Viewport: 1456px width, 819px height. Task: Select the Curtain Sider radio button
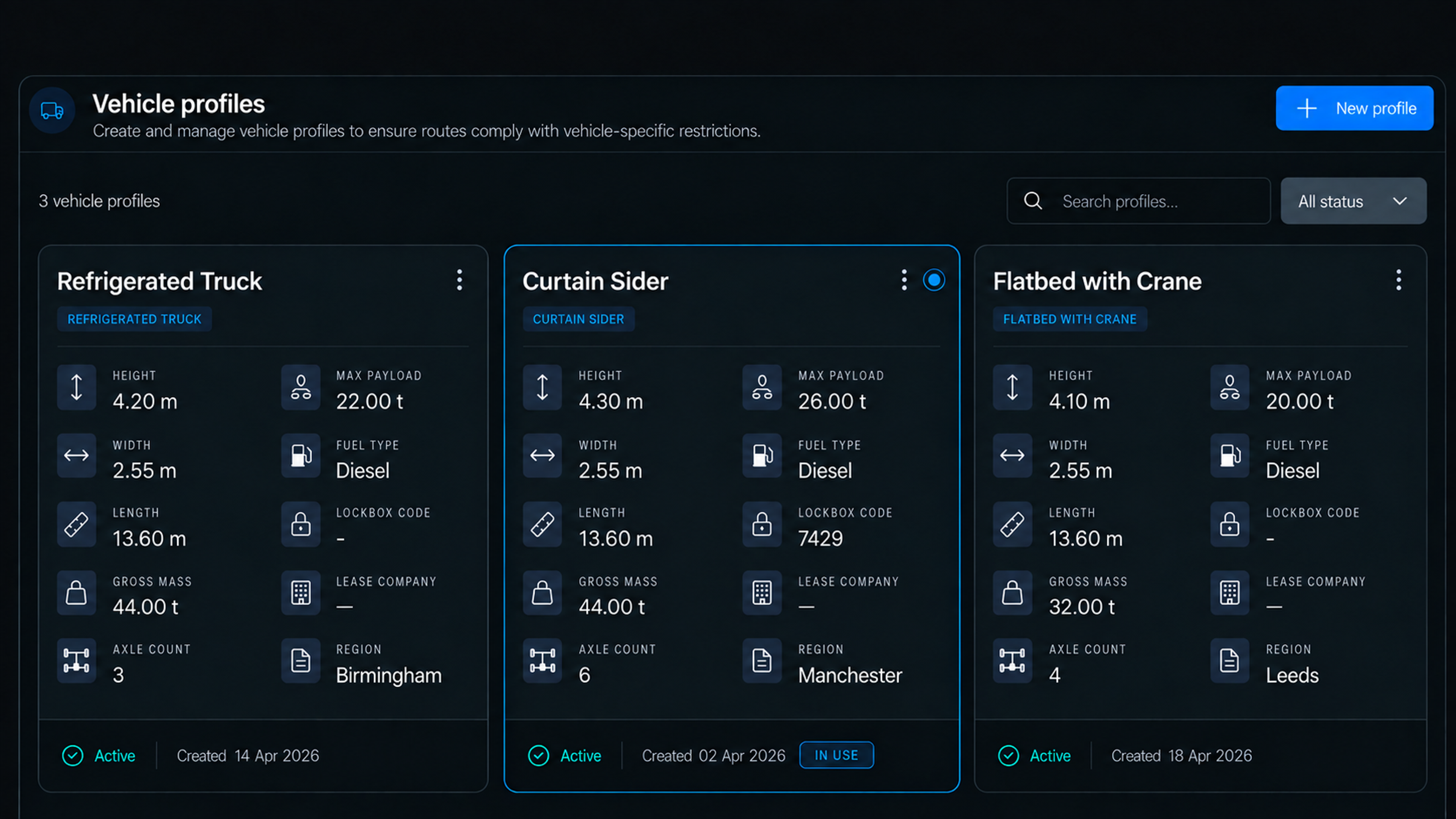click(x=934, y=280)
